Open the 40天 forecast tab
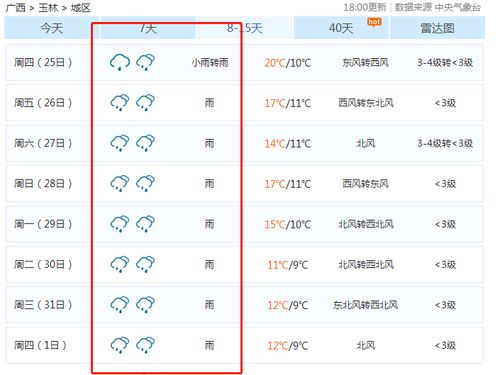Viewport: 500px width, 375px height. [341, 28]
